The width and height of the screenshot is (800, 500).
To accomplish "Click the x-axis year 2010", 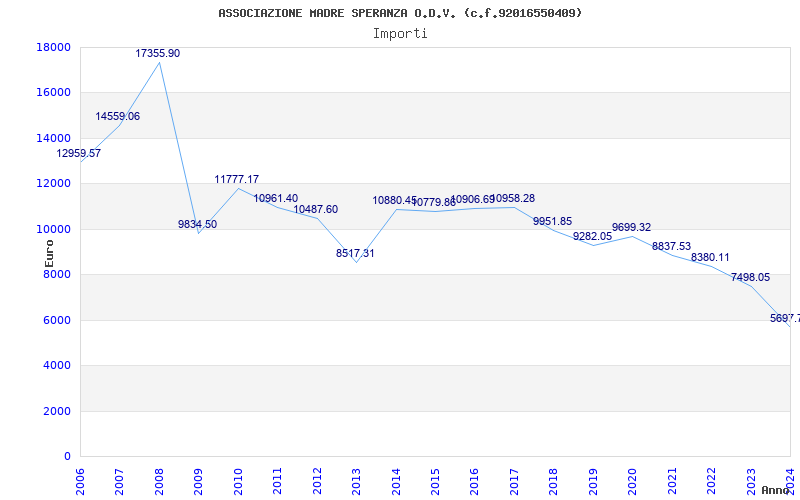I will coord(238,481).
